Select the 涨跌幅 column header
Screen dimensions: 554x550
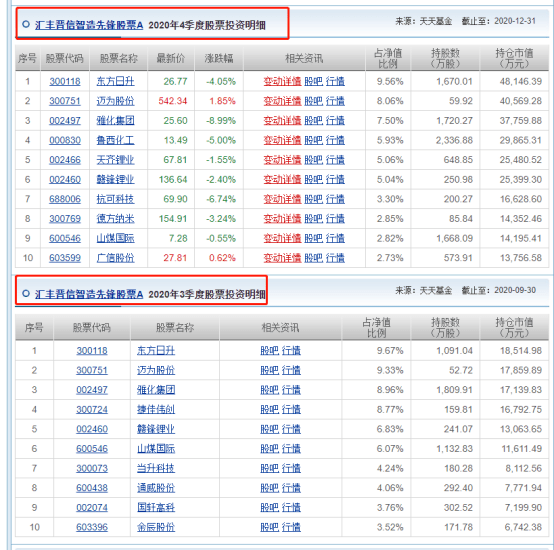pos(219,59)
